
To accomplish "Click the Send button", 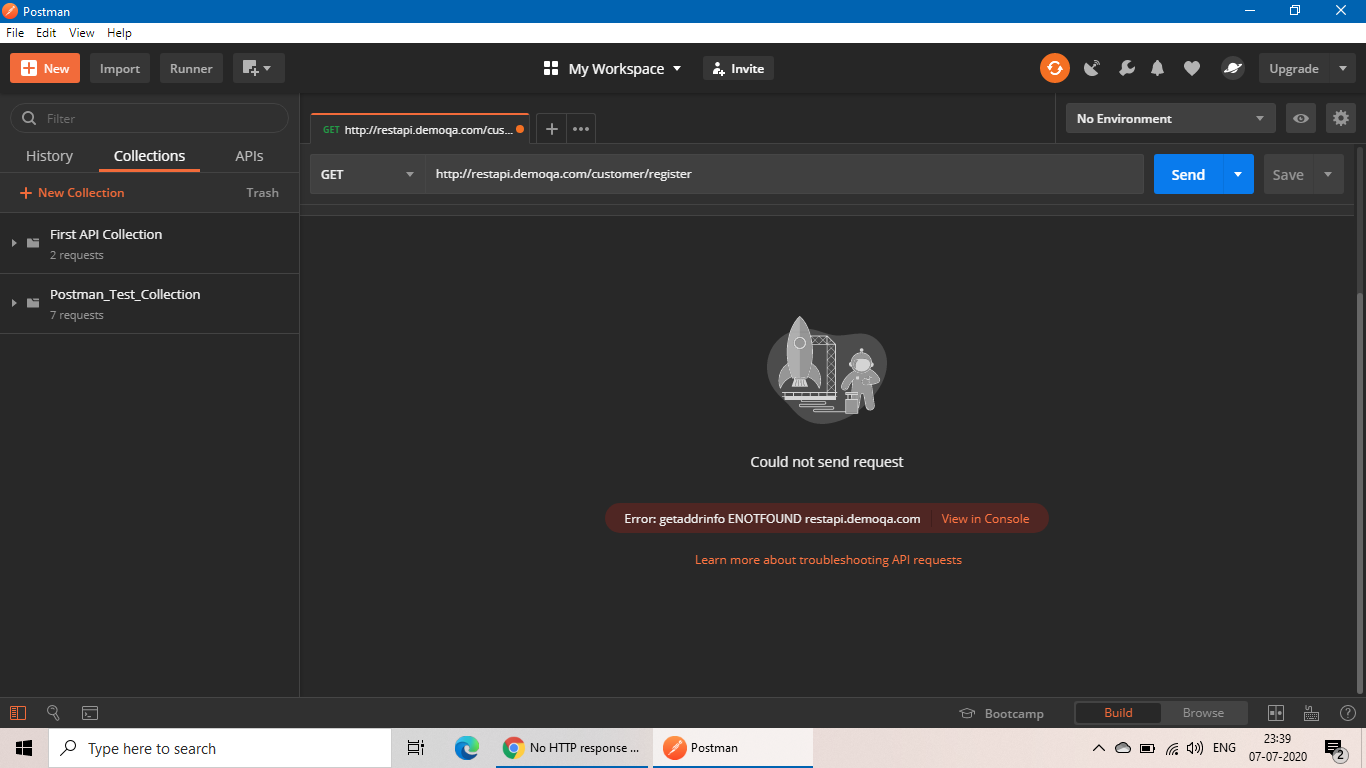I will click(1187, 174).
